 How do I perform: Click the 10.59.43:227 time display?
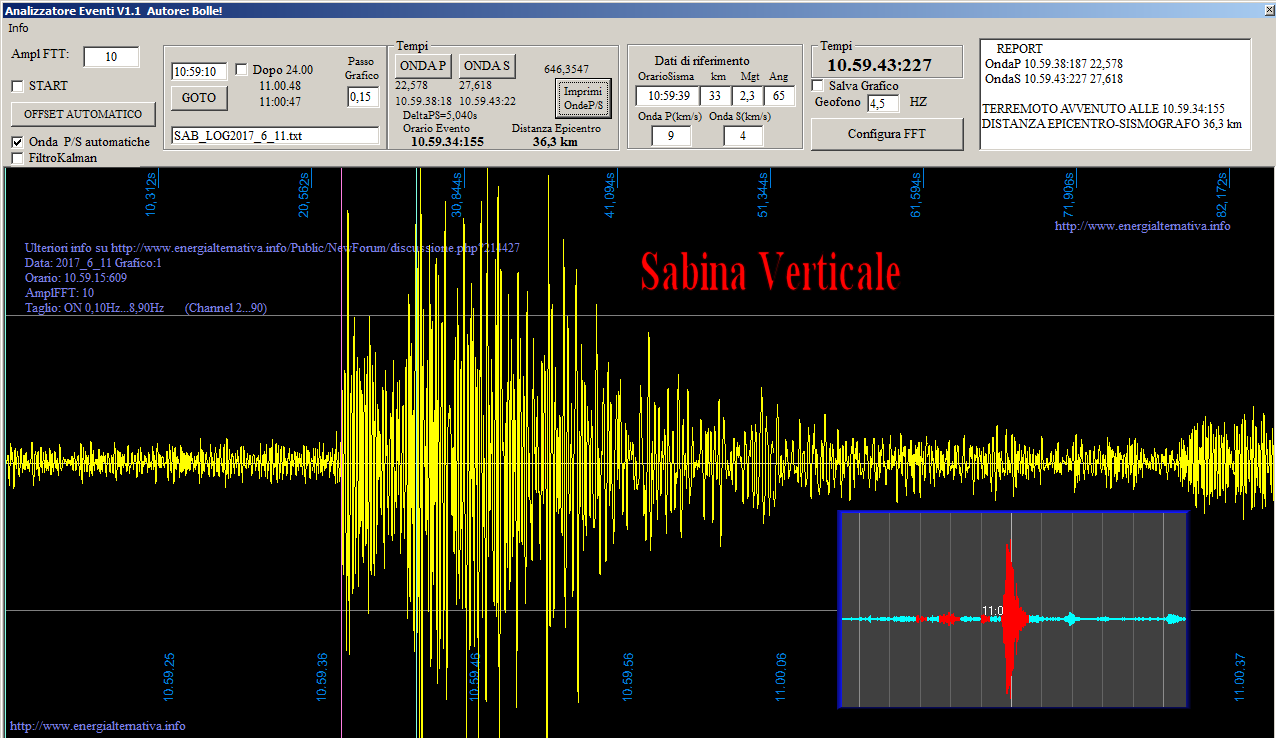click(x=879, y=65)
